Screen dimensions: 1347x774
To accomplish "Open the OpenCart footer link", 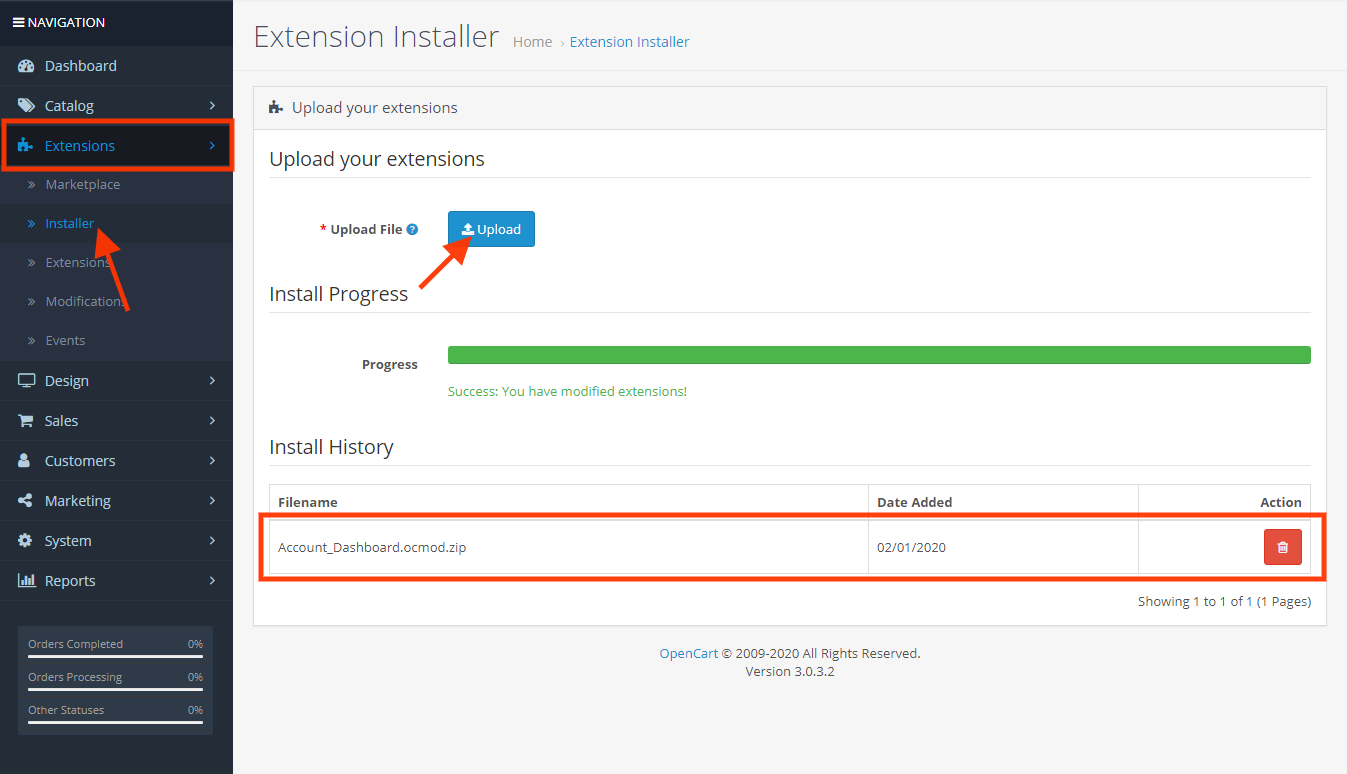I will (x=689, y=653).
